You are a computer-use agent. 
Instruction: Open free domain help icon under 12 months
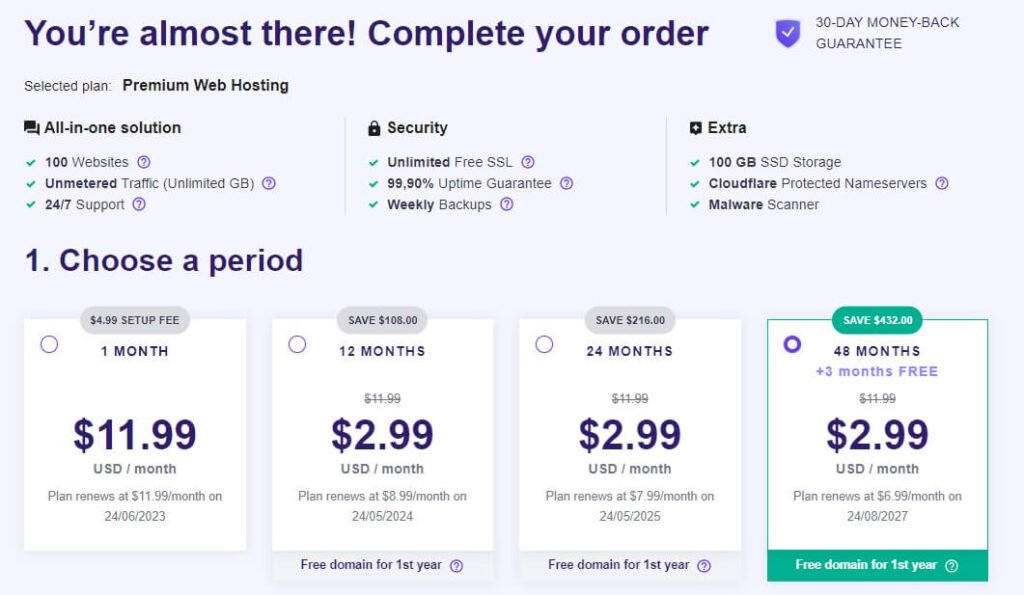(x=456, y=566)
